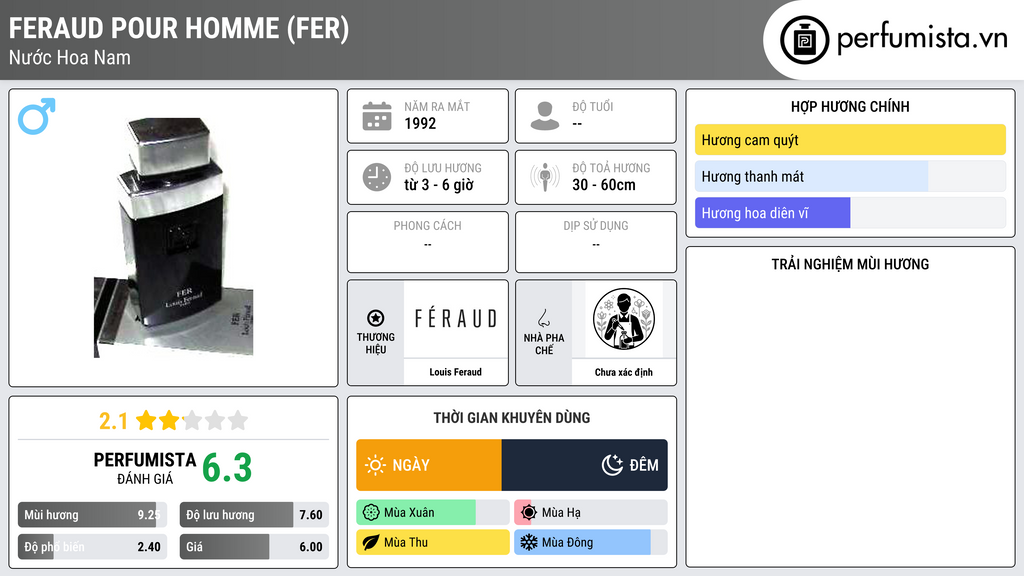Open the Louis Feraud brand link

455,372
